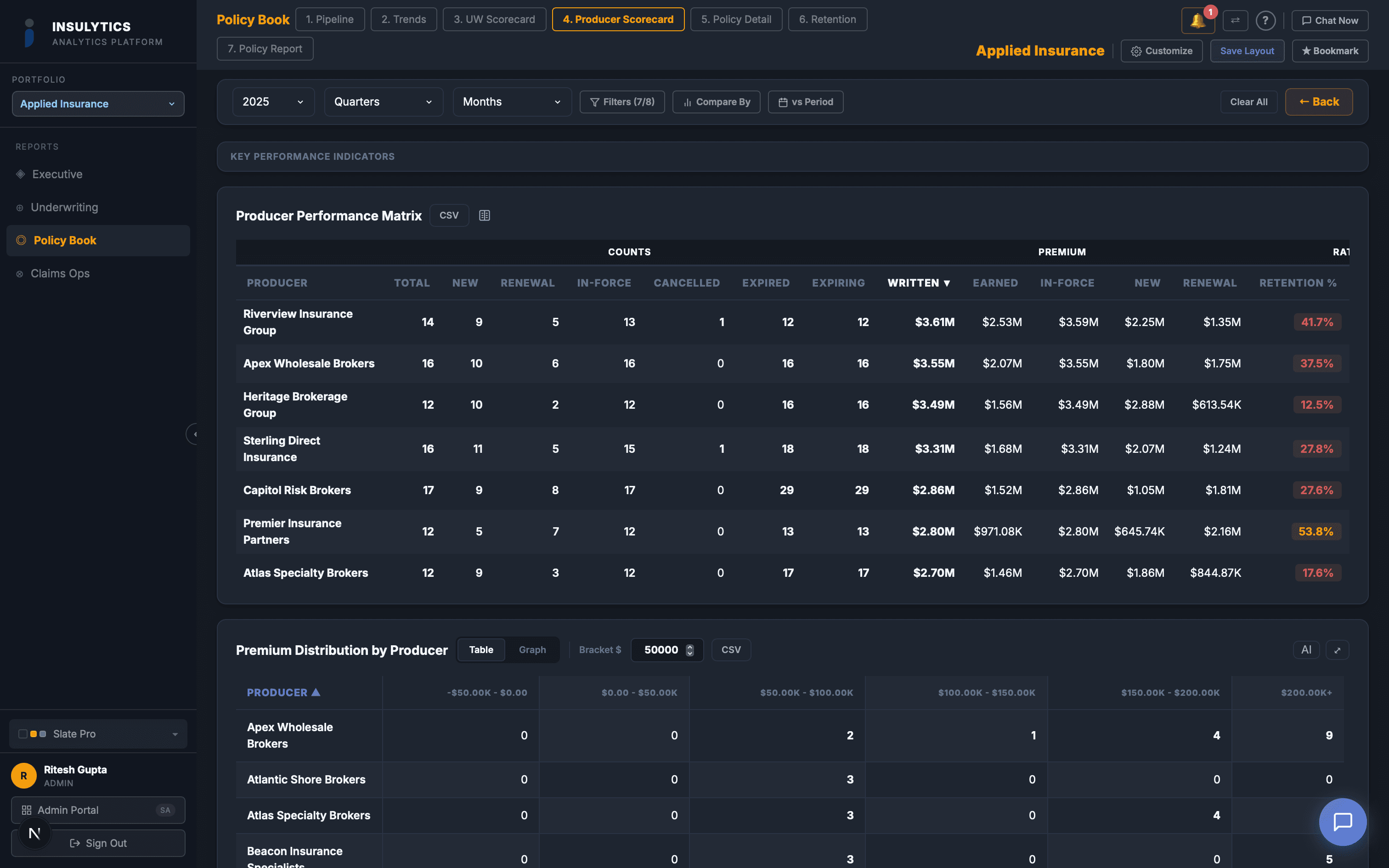Image resolution: width=1389 pixels, height=868 pixels.
Task: Sort by Written premium column
Action: (x=919, y=283)
